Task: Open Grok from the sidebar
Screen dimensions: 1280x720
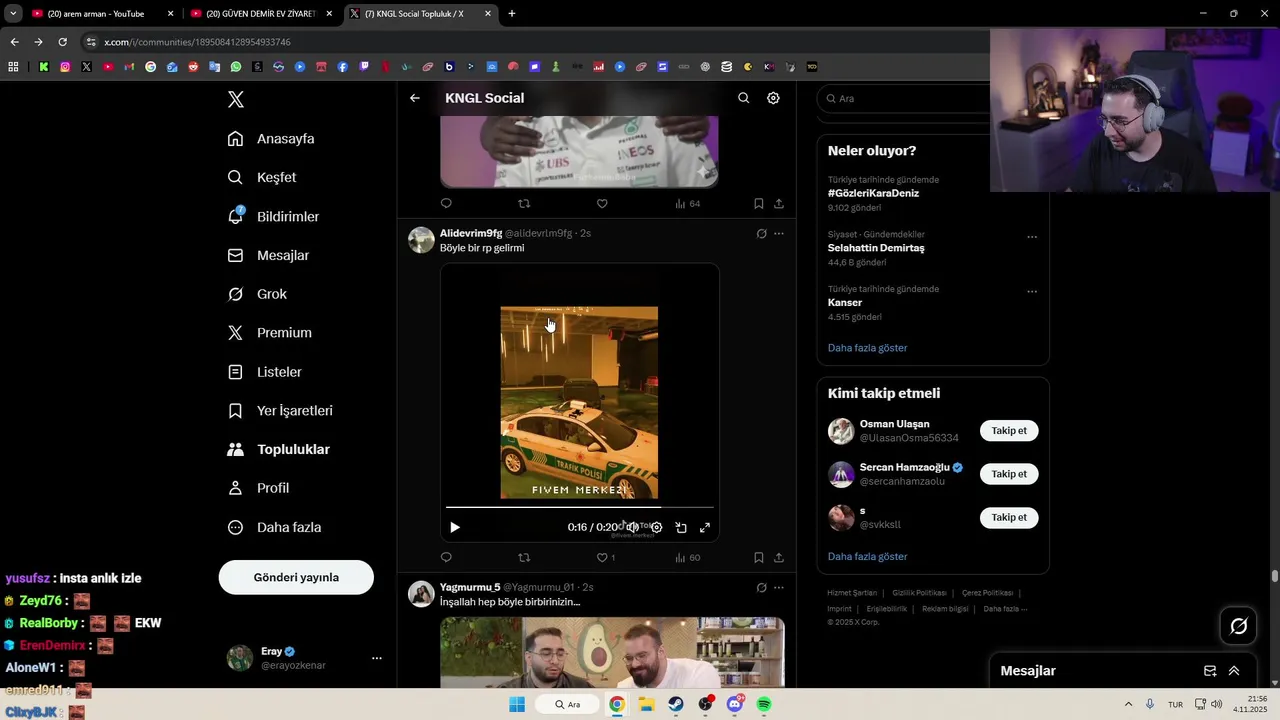Action: pyautogui.click(x=257, y=294)
